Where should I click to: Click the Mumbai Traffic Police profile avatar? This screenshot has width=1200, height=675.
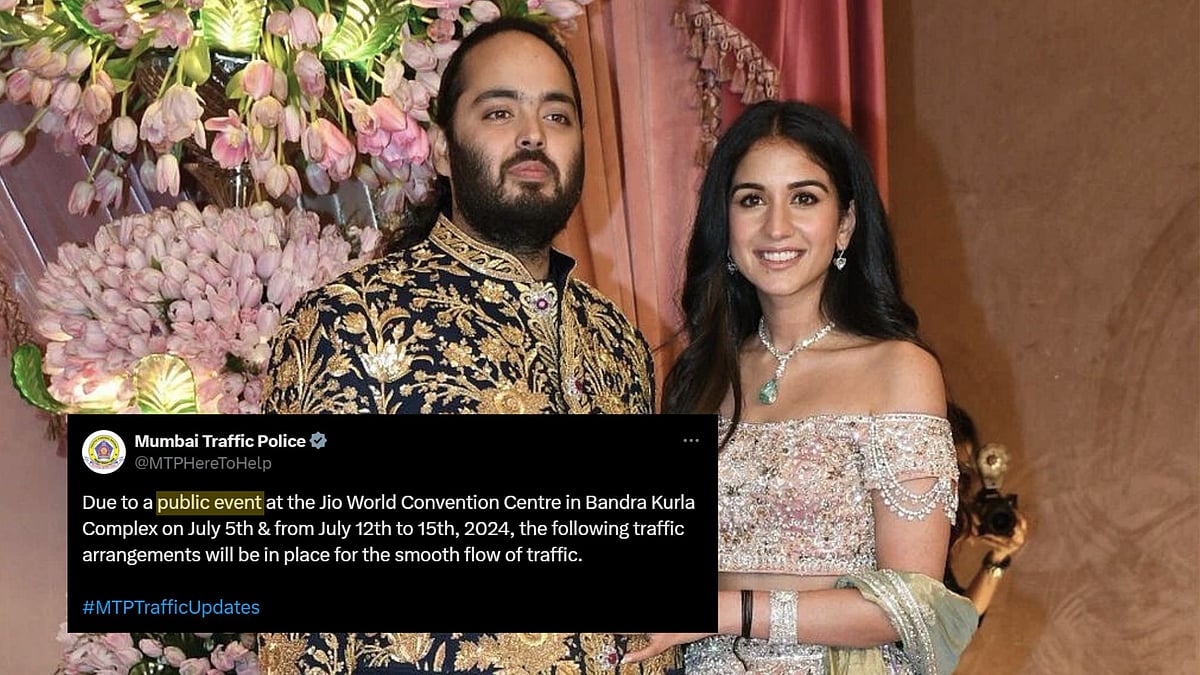pyautogui.click(x=104, y=452)
